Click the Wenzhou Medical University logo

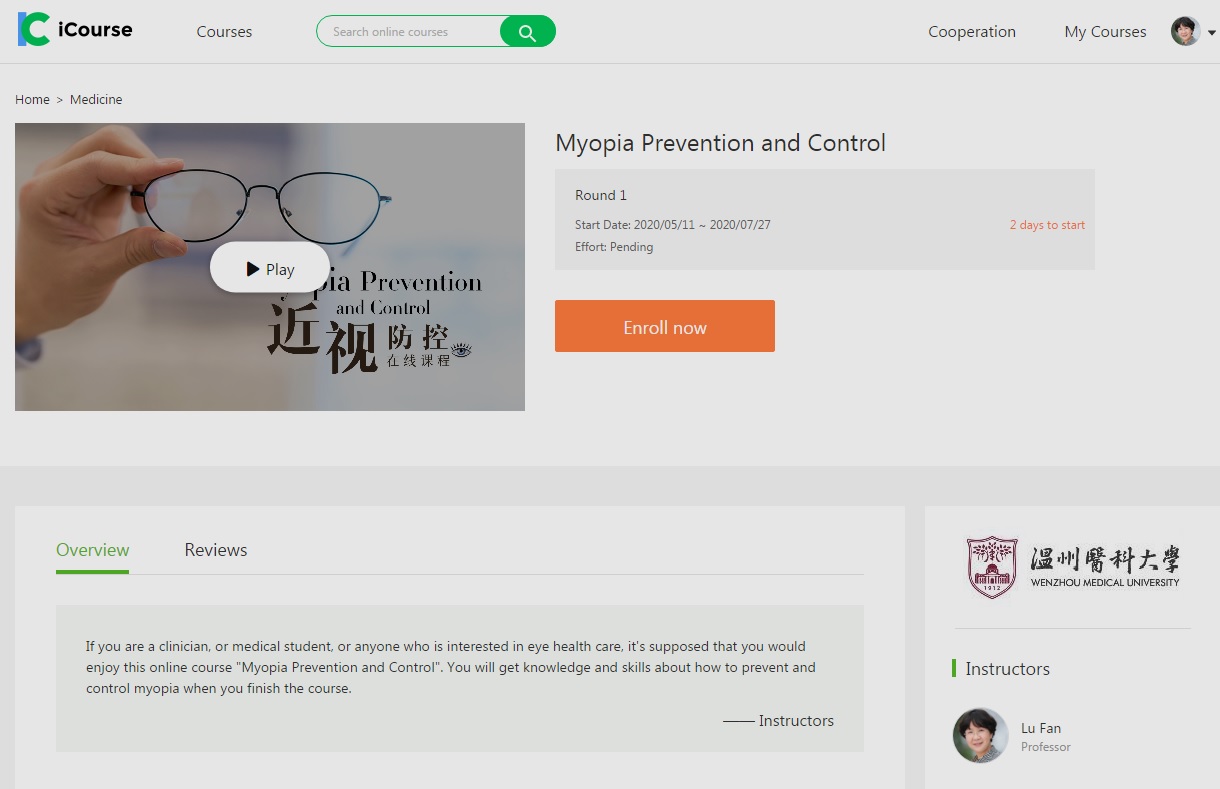point(1073,567)
